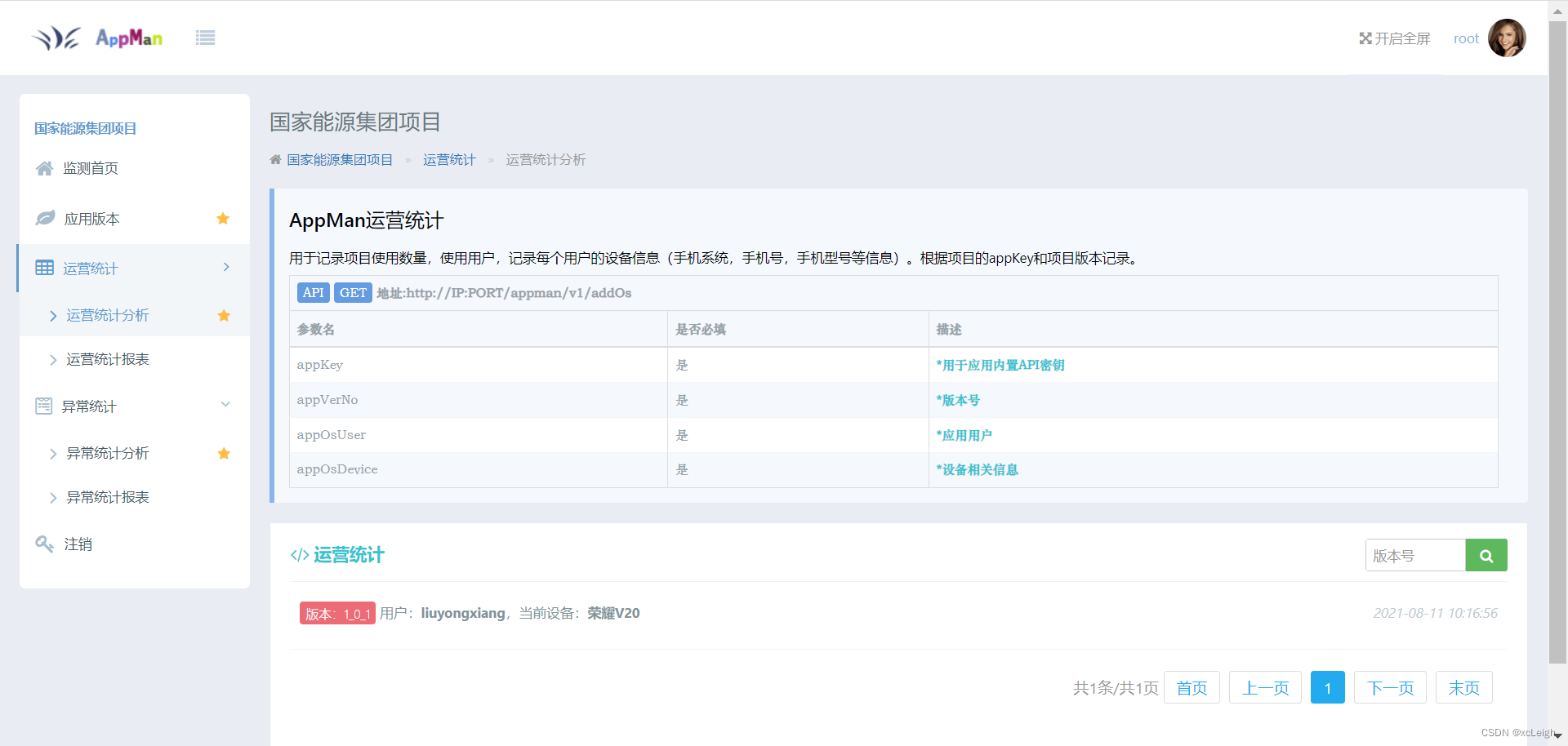Log out via 注销 menu item
Screen dimensions: 1568x746
(78, 544)
